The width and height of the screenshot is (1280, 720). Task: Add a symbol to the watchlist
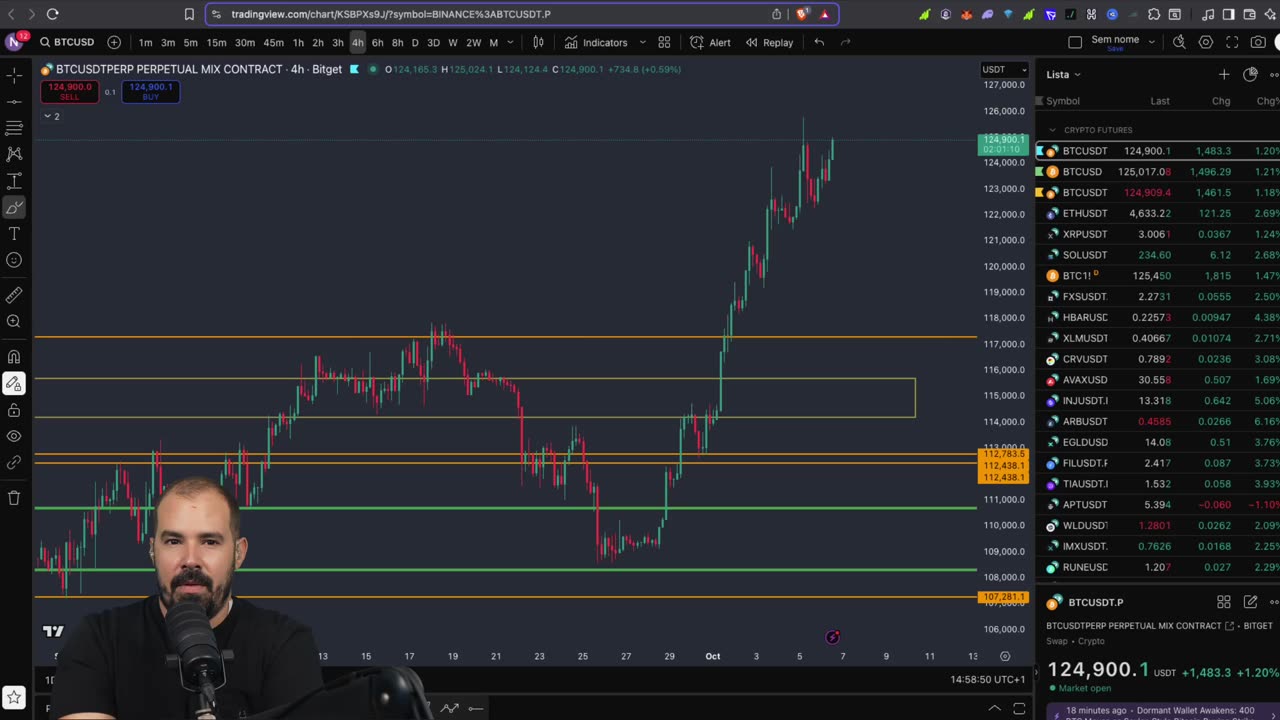[1224, 74]
